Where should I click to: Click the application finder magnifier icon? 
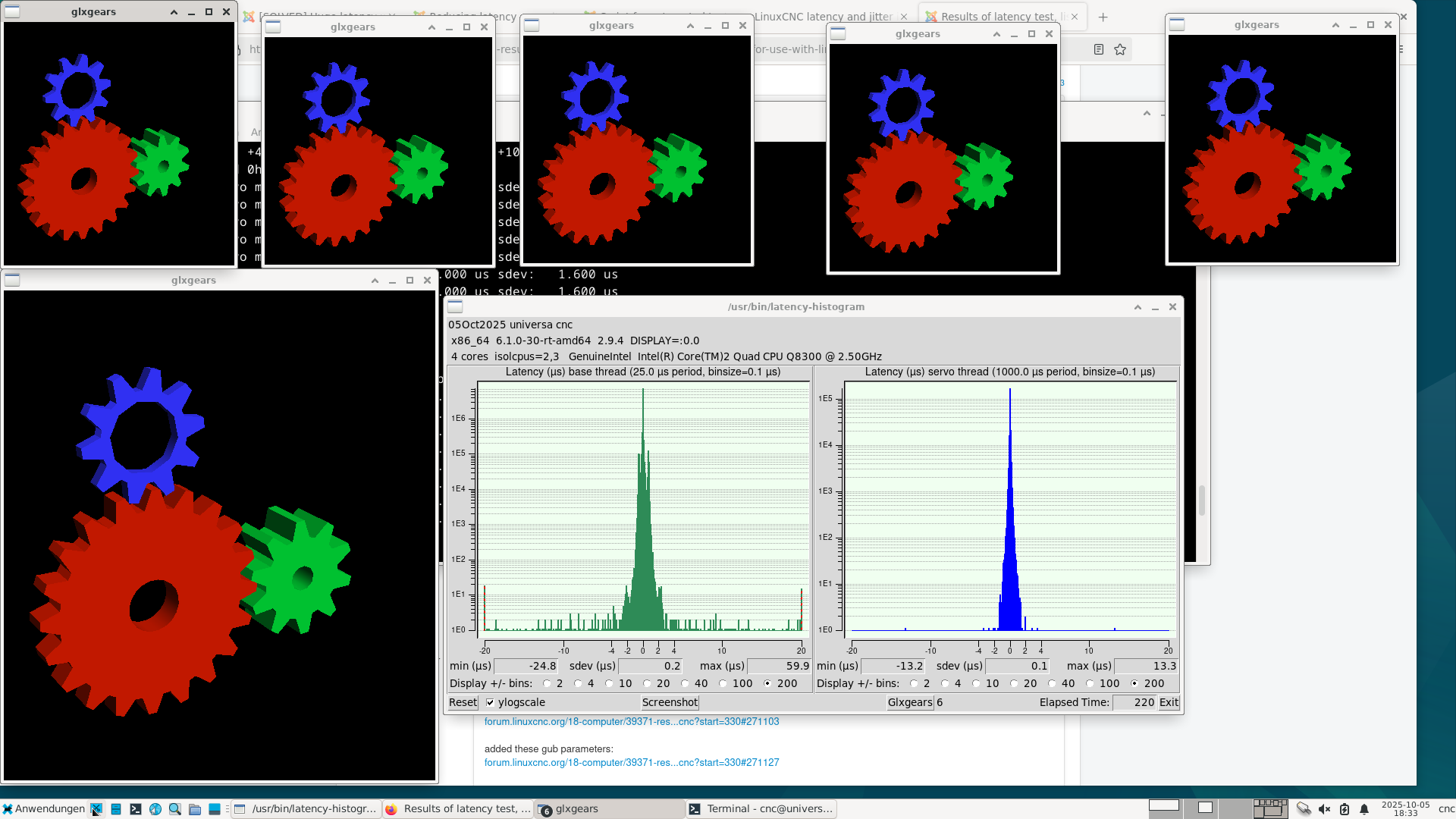(x=175, y=809)
